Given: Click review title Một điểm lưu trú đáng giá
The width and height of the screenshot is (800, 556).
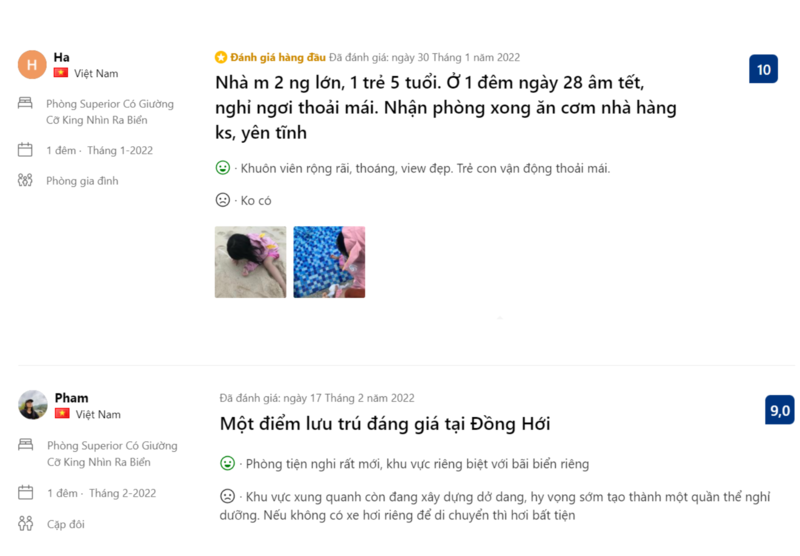Looking at the screenshot, I should tap(385, 424).
